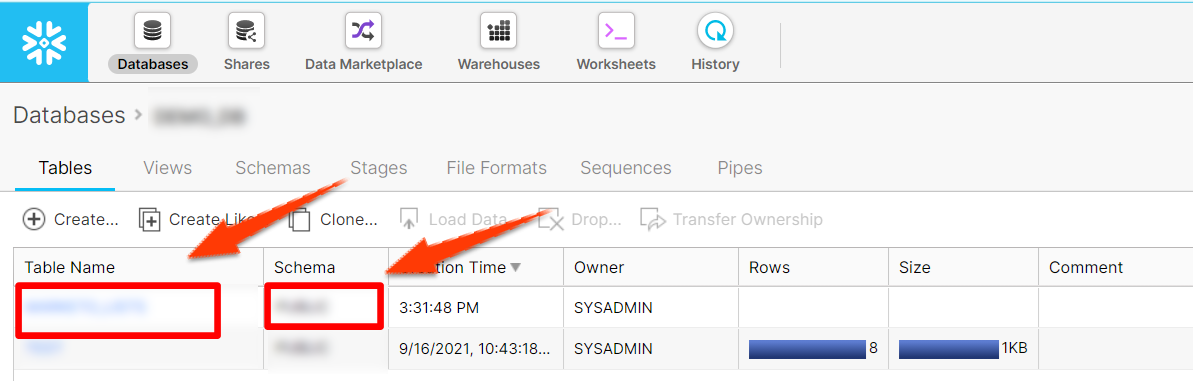Click the Databases breadcrumb link
The height and width of the screenshot is (381, 1193).
[x=69, y=115]
